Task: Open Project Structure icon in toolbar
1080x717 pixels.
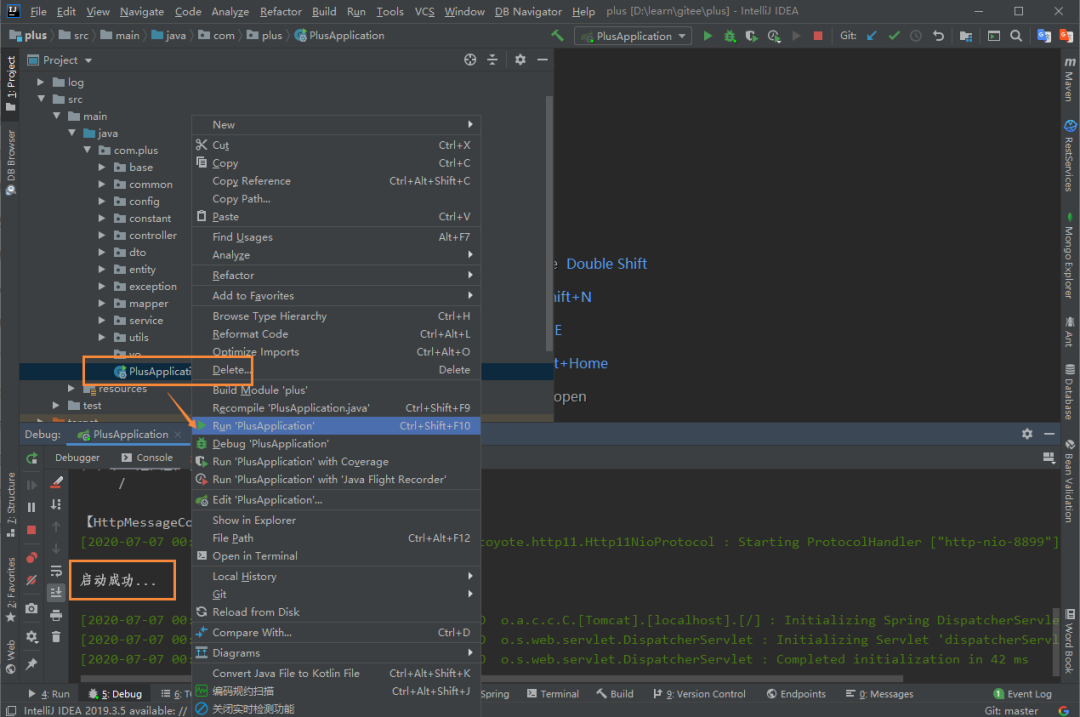Action: [966, 36]
